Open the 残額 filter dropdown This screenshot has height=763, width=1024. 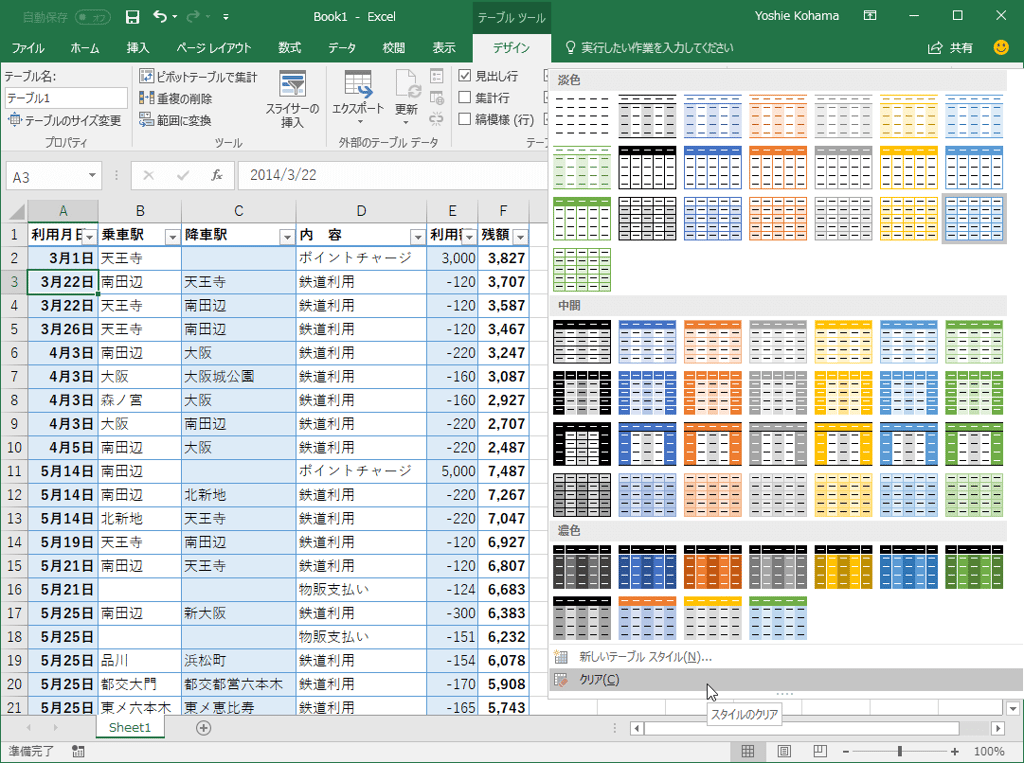520,236
